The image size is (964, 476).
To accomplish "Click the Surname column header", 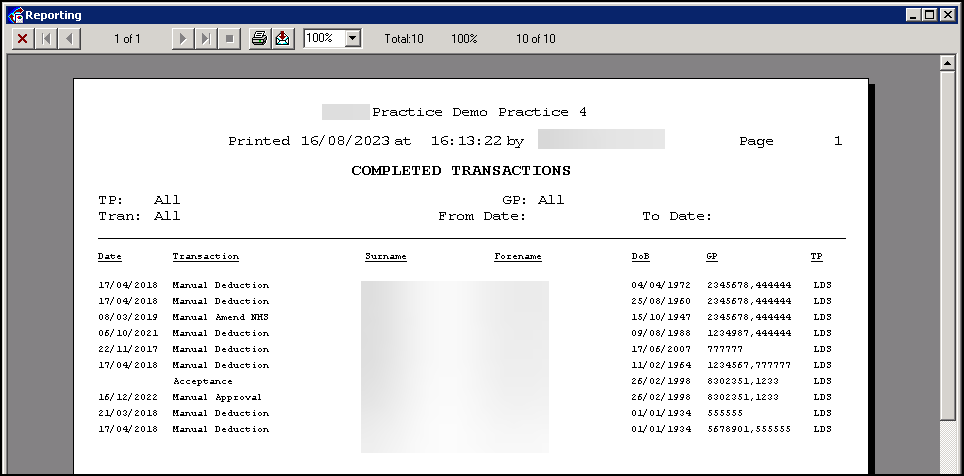I will pyautogui.click(x=385, y=257).
